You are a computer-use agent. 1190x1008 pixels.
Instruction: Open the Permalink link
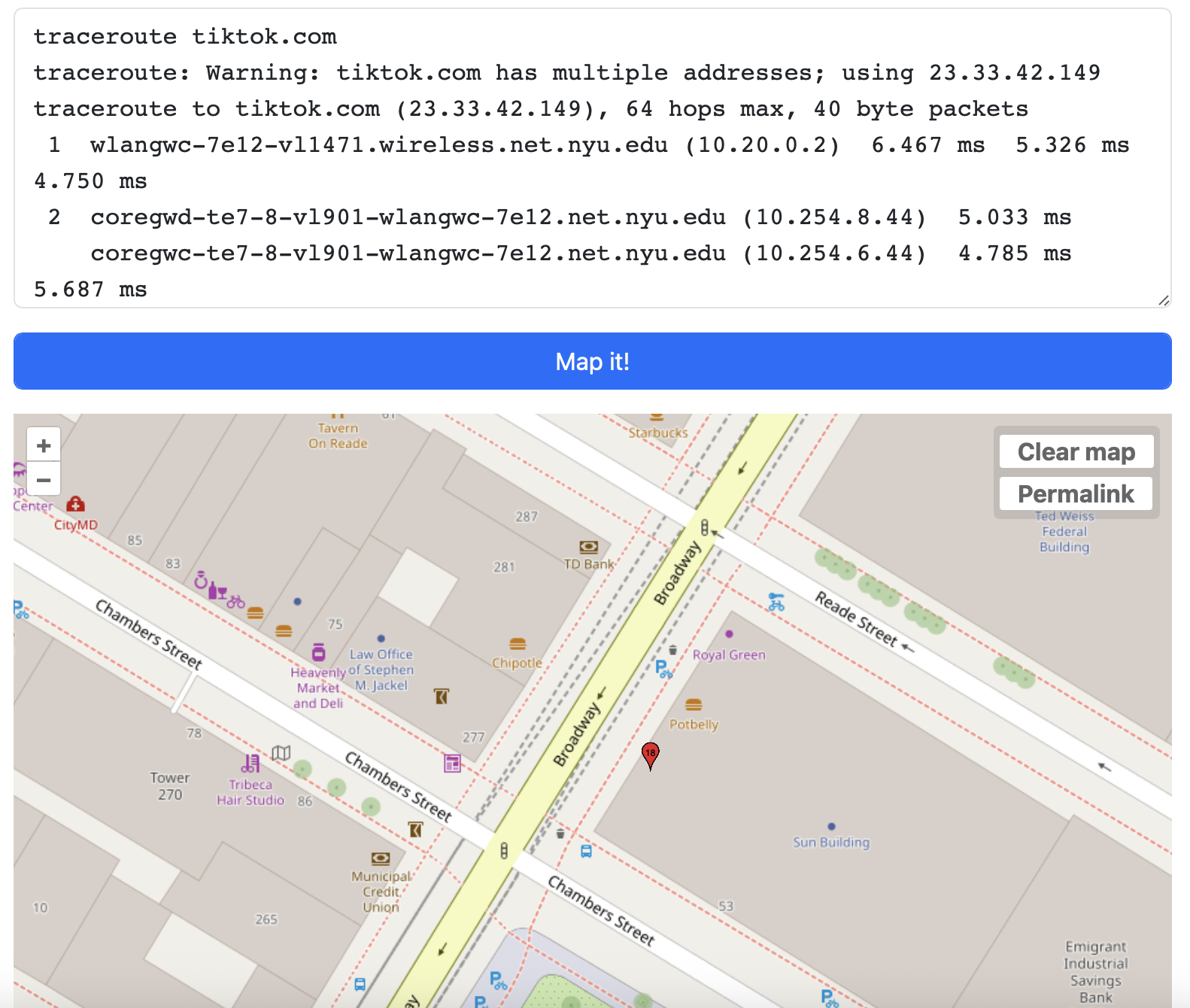click(1076, 494)
